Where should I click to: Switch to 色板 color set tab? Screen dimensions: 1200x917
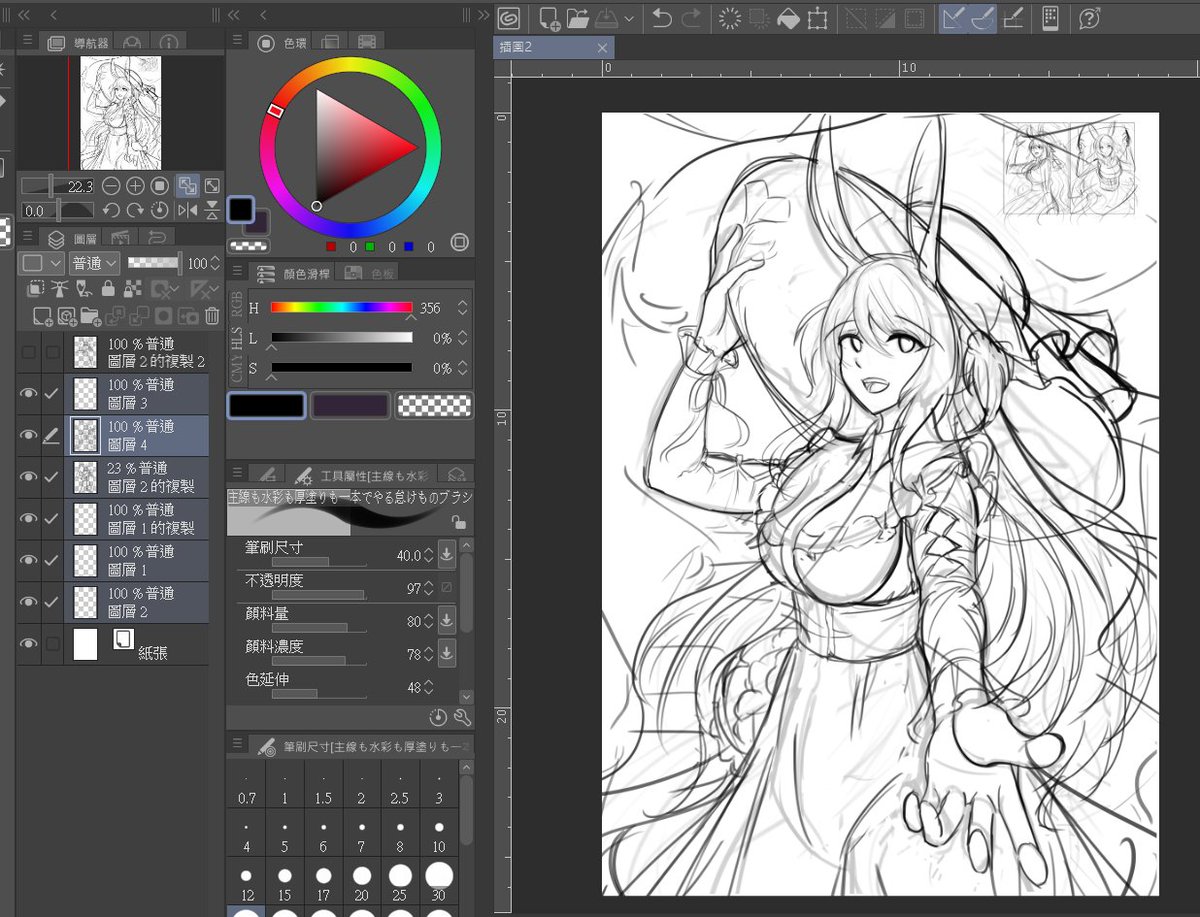pos(369,273)
